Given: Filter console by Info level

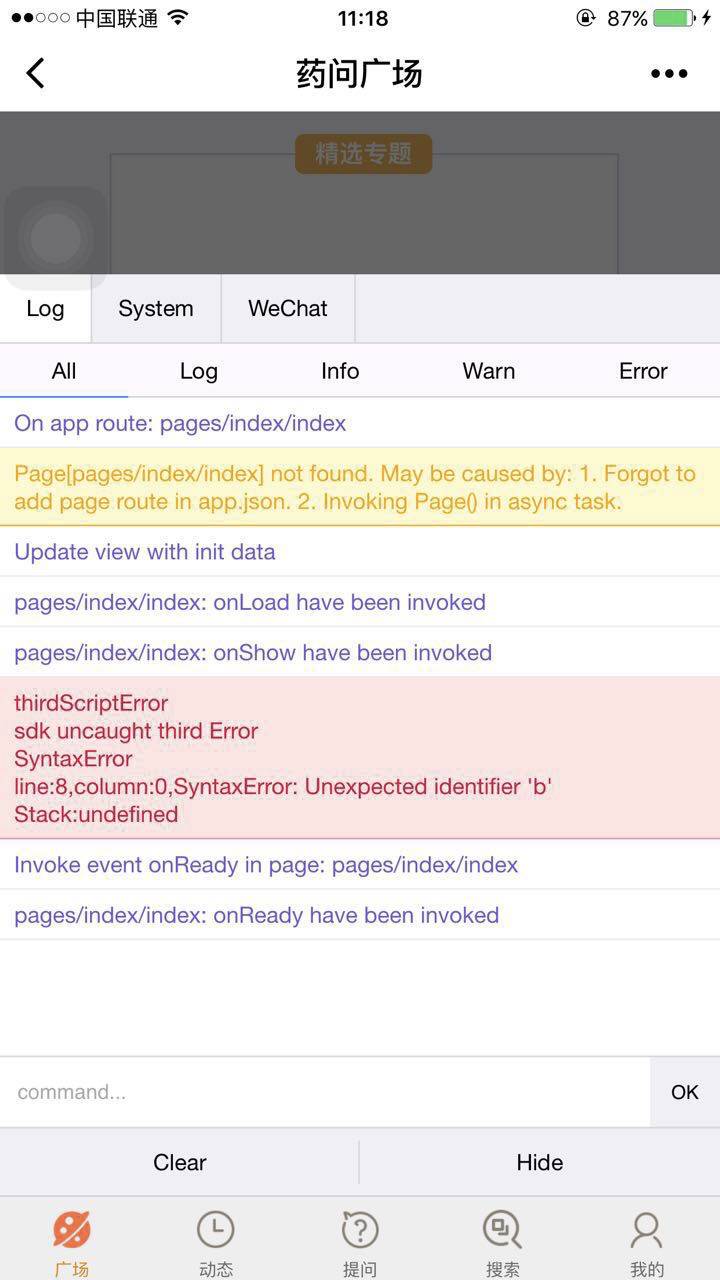Looking at the screenshot, I should (340, 371).
